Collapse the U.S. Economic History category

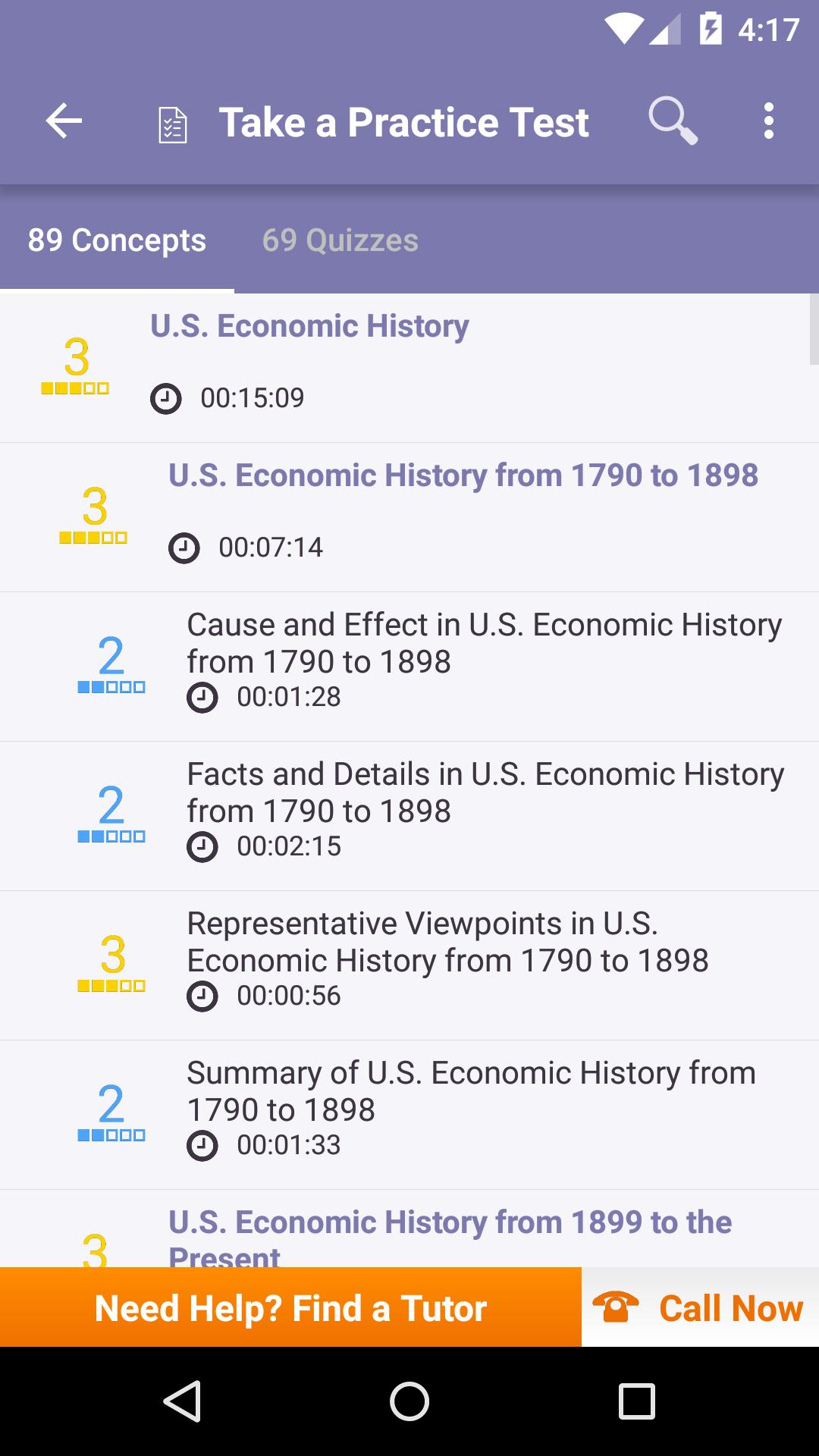[409, 368]
